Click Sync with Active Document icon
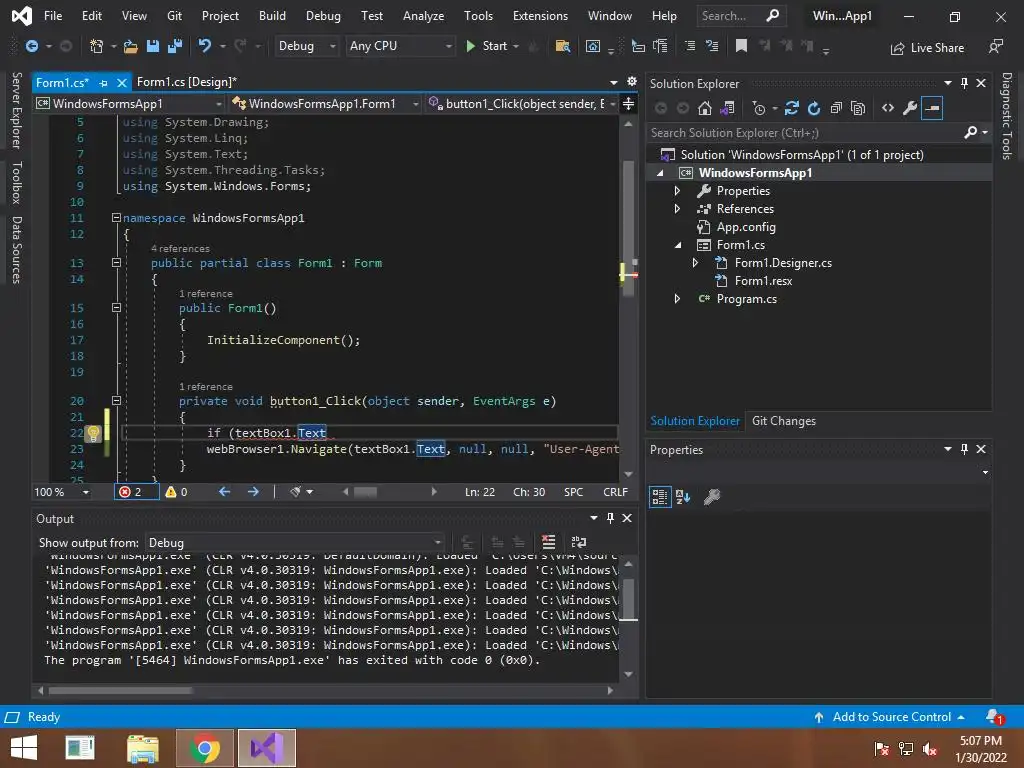The image size is (1024, 768). pyautogui.click(x=792, y=108)
